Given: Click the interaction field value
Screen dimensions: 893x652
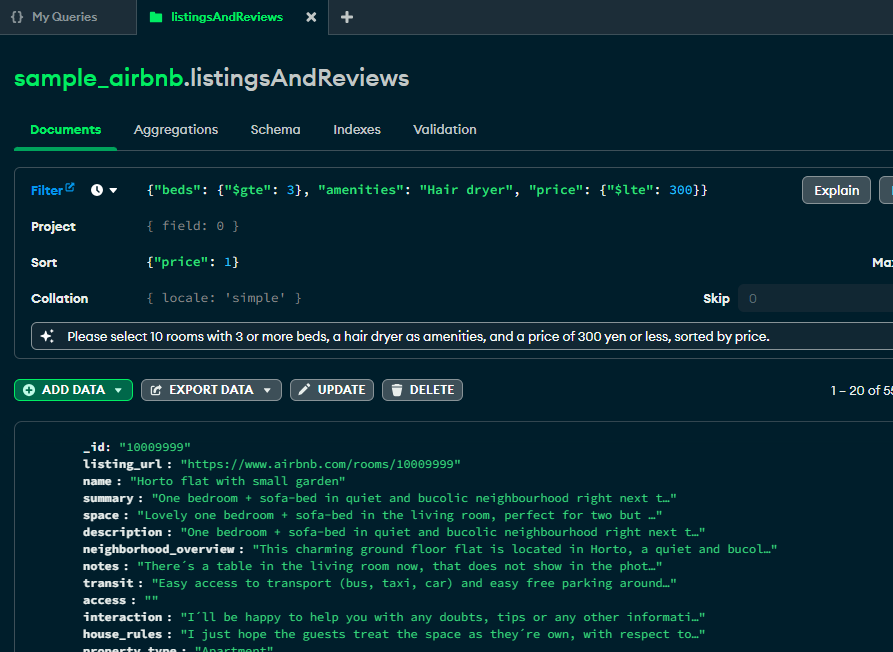Looking at the screenshot, I should point(443,617).
